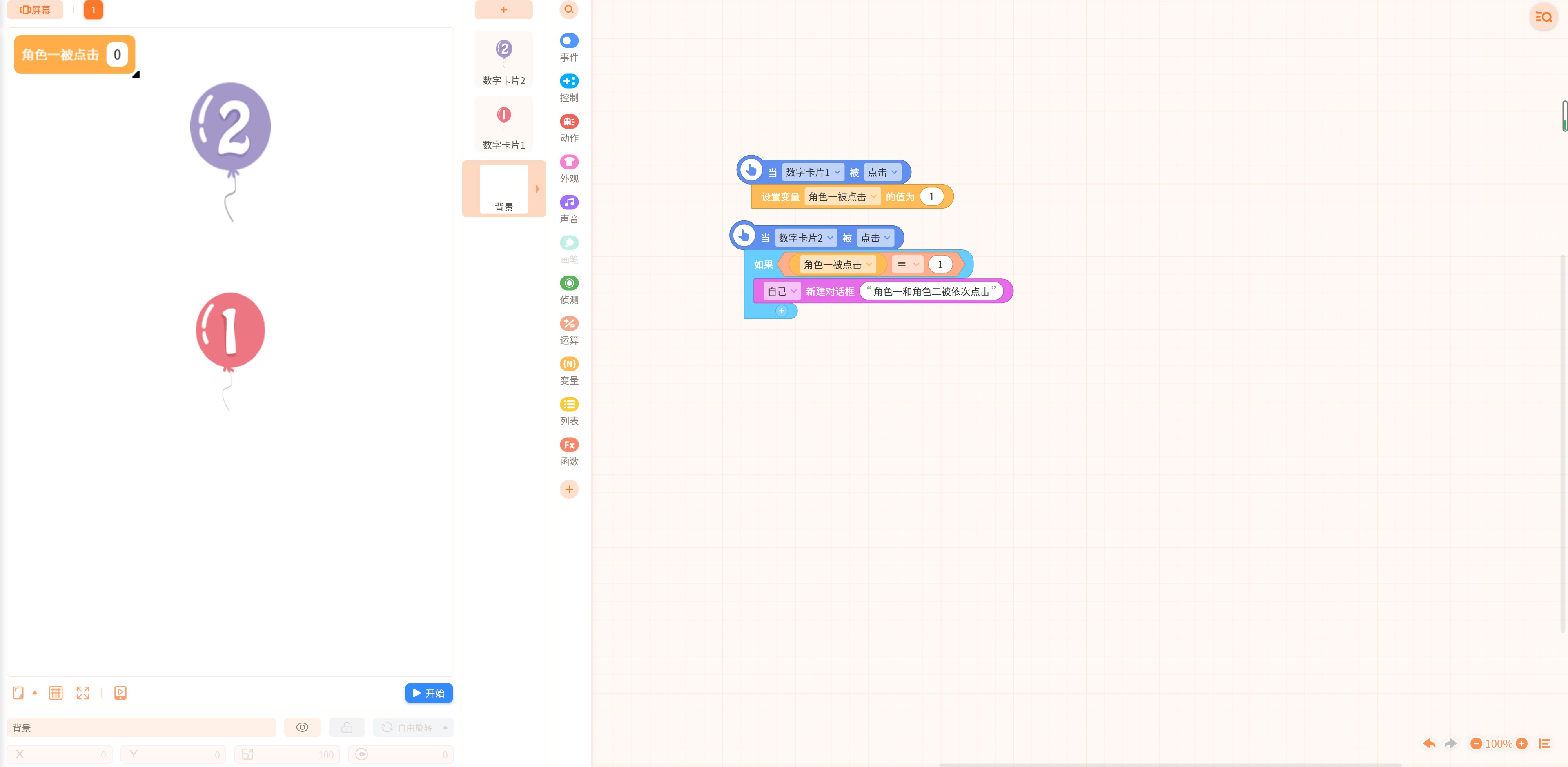Click the X coordinate field
The height and width of the screenshot is (767, 1568).
60,754
